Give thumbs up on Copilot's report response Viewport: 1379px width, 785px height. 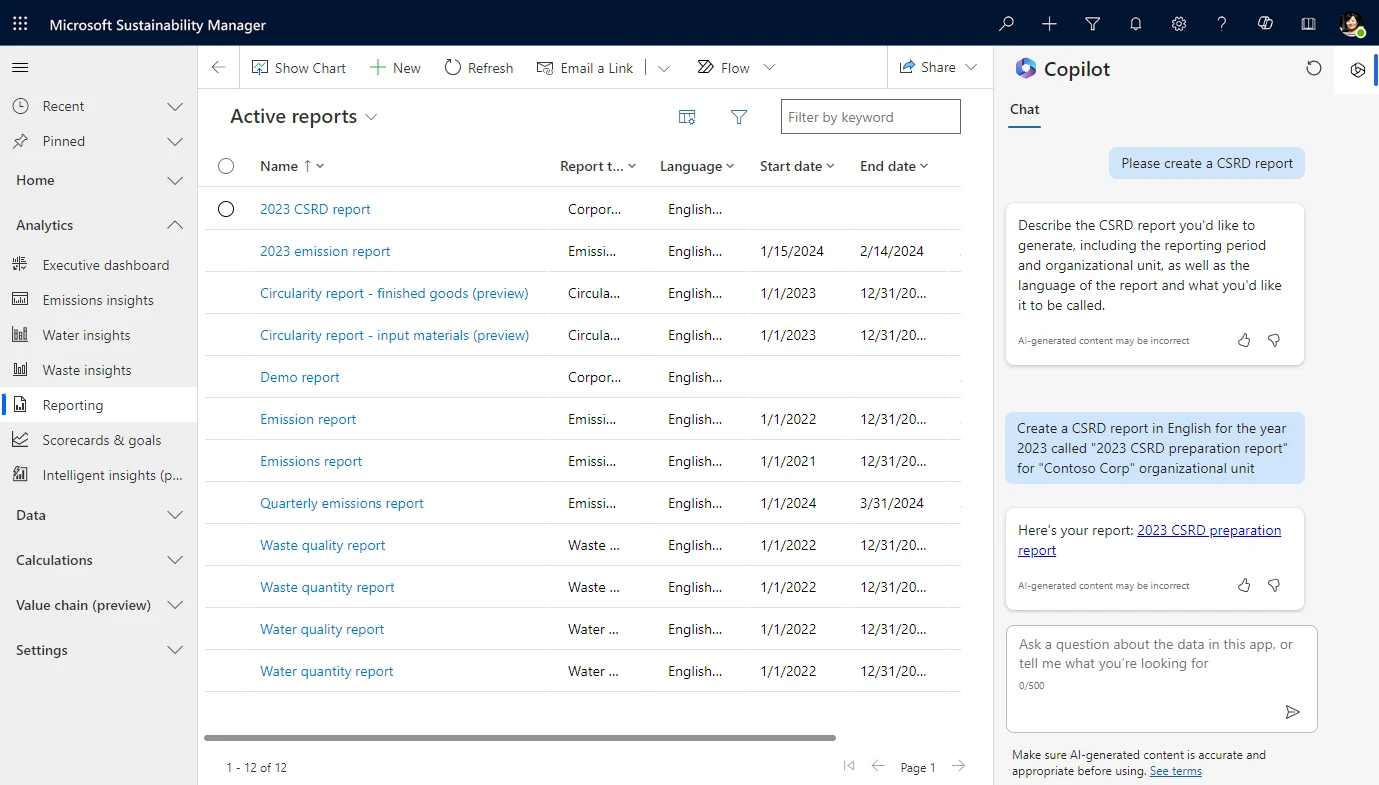click(x=1244, y=585)
